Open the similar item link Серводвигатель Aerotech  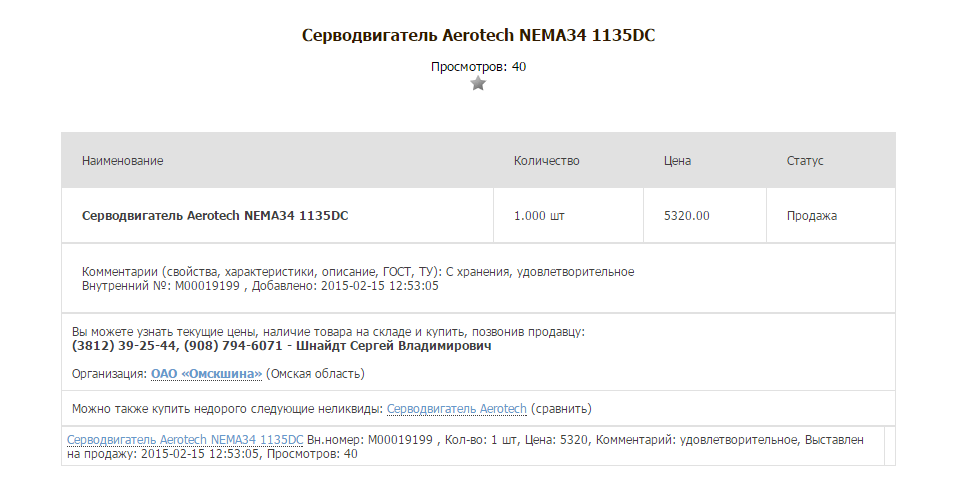click(456, 409)
